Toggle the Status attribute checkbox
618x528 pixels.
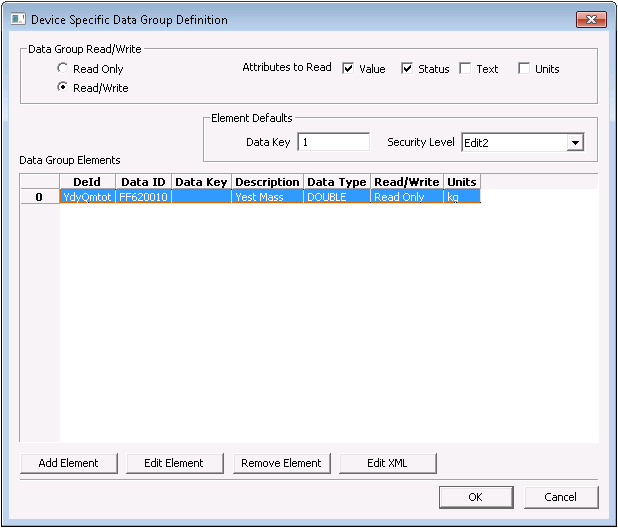(x=407, y=69)
